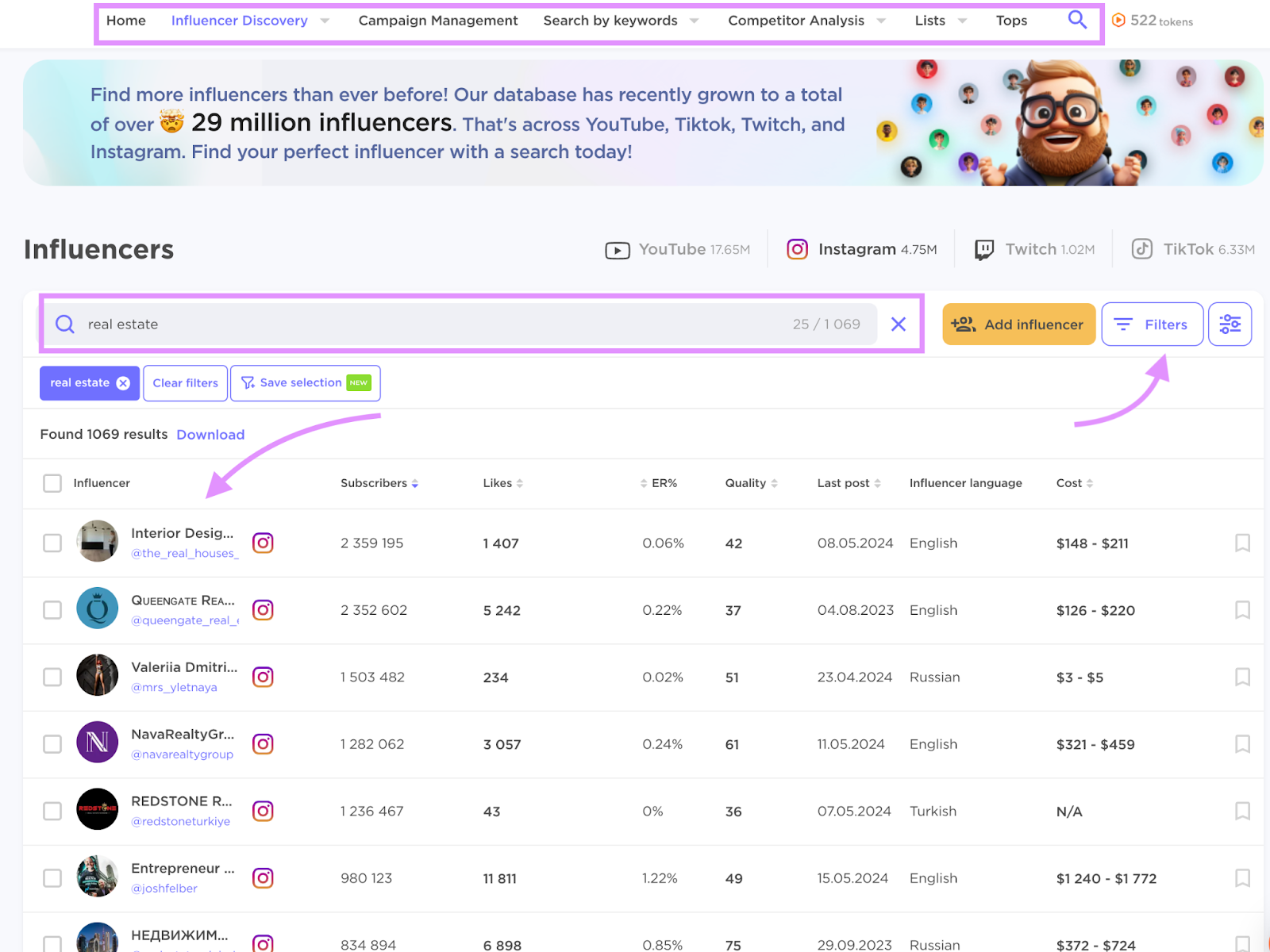This screenshot has width=1270, height=952.
Task: Go to the Home menu item
Action: coord(126,21)
